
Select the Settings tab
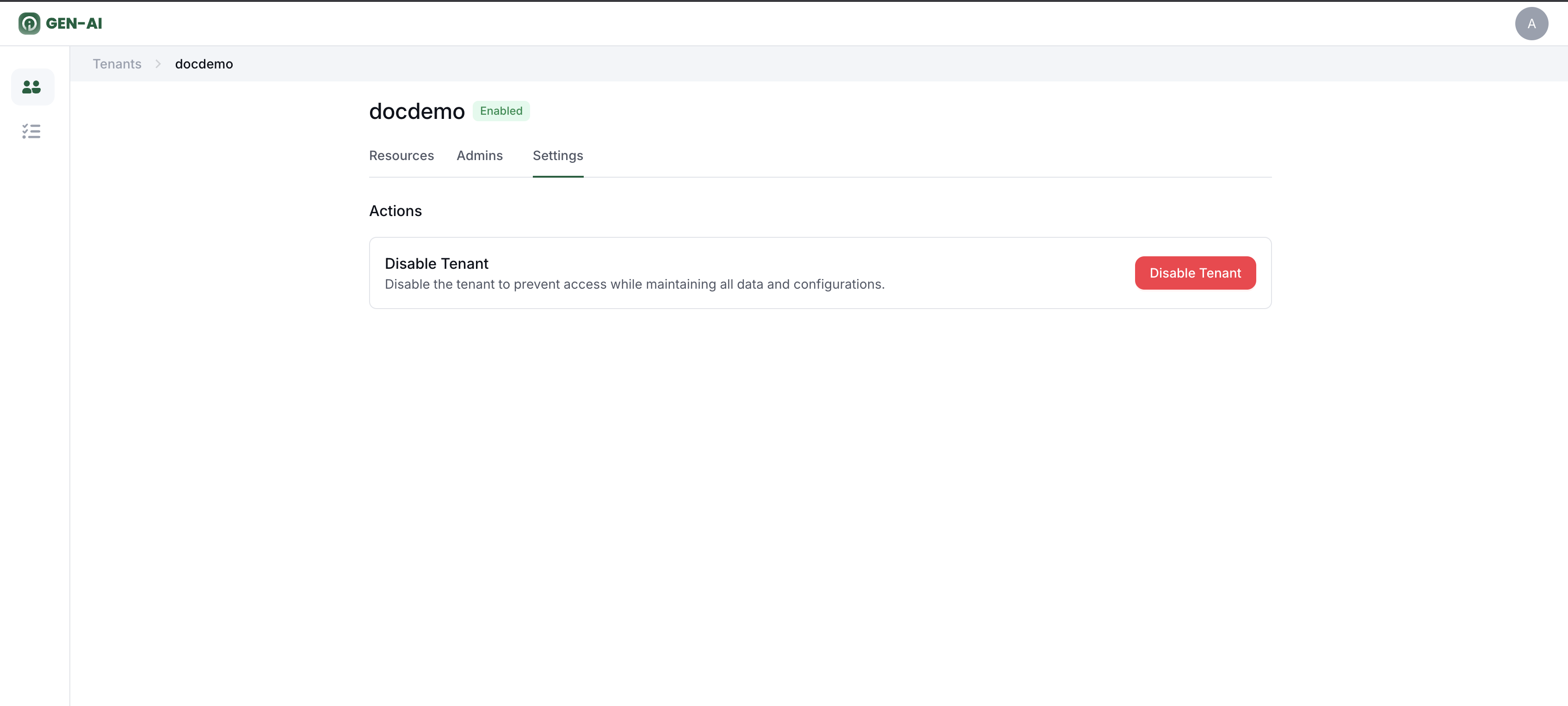557,156
